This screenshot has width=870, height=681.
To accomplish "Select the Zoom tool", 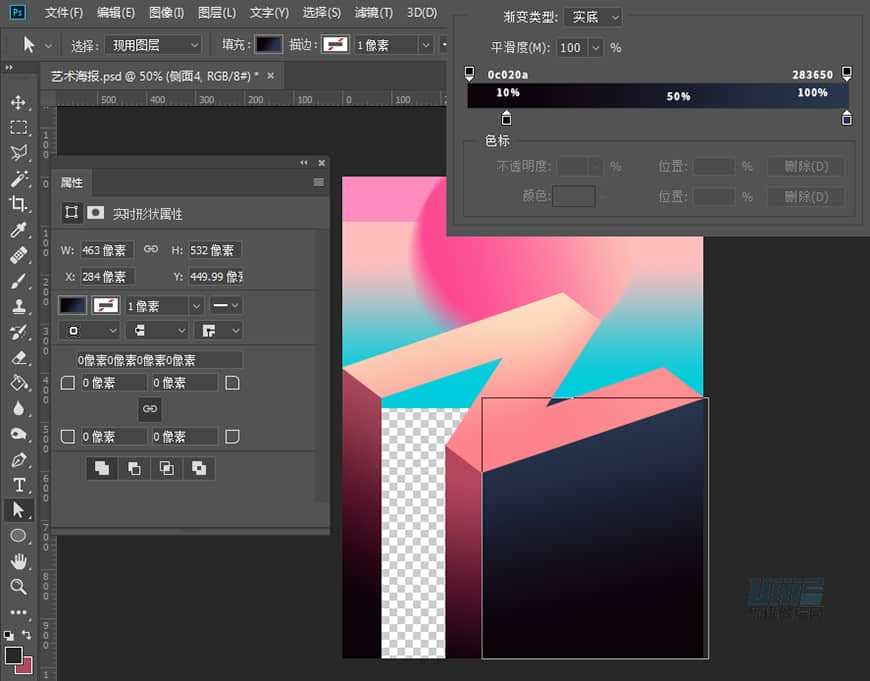I will pyautogui.click(x=18, y=587).
